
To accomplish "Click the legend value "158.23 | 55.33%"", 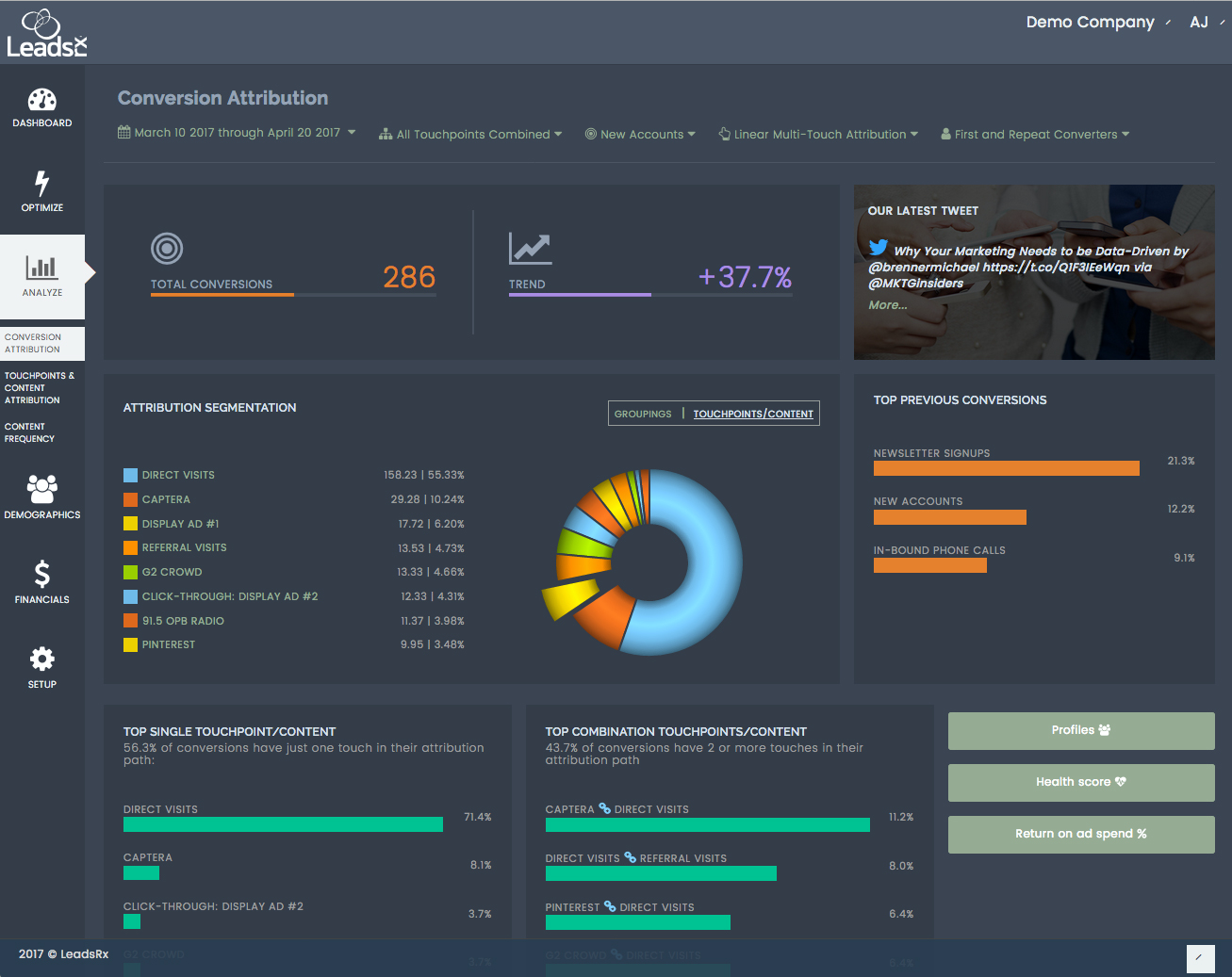I will coord(424,475).
